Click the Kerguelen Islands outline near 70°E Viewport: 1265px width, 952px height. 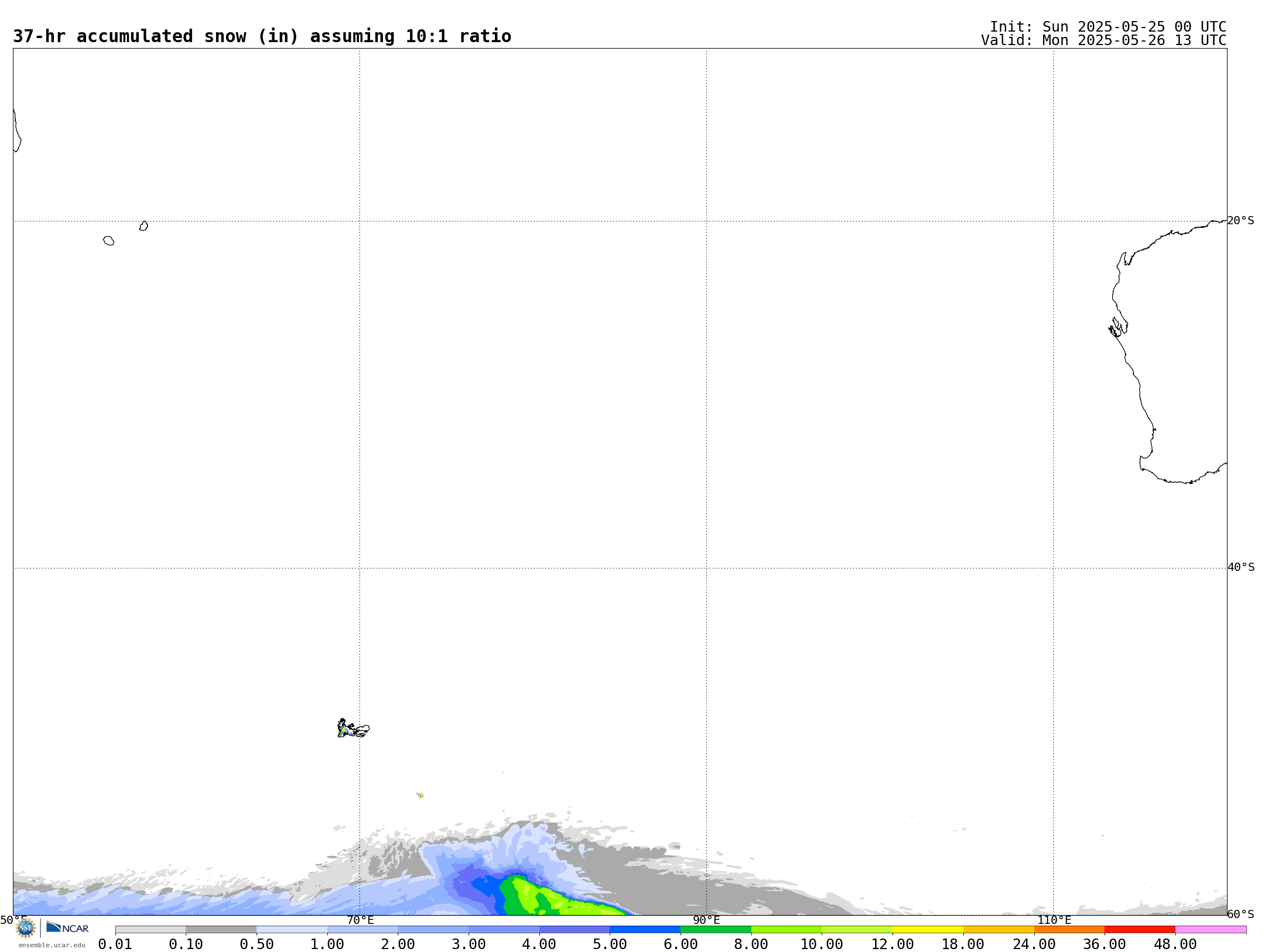coord(353,728)
